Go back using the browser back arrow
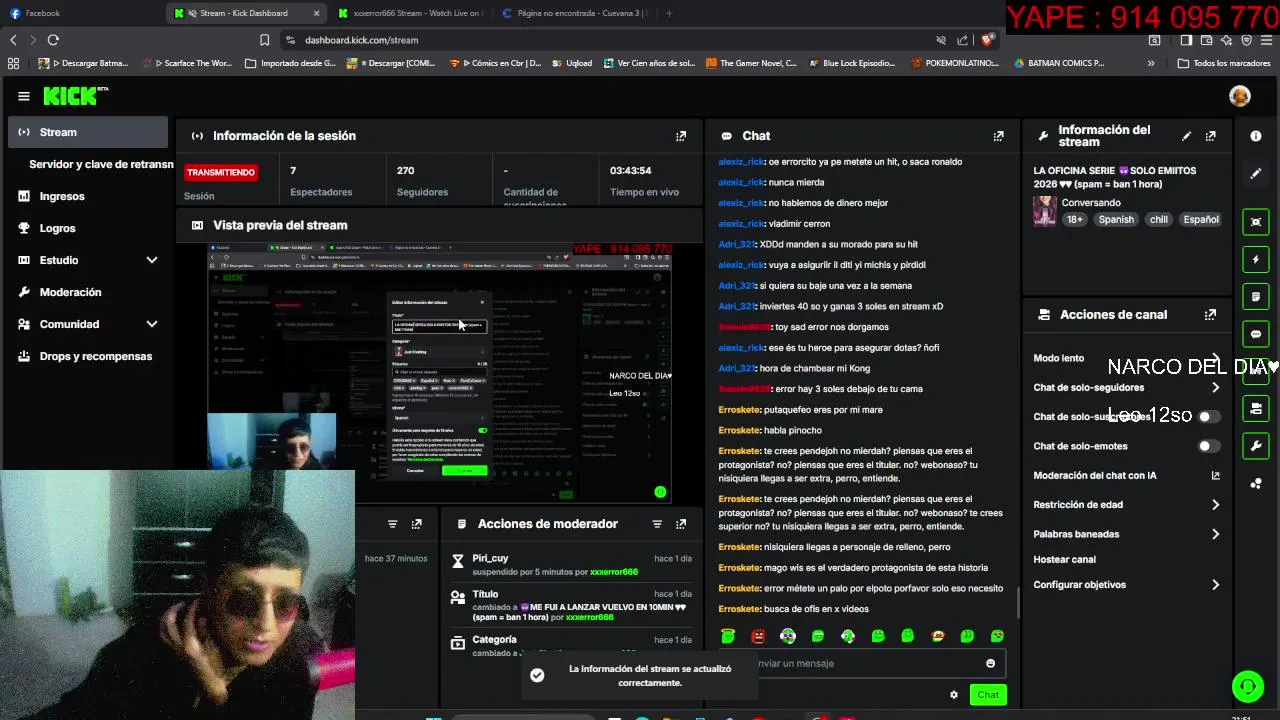Viewport: 1280px width, 720px height. pos(13,40)
